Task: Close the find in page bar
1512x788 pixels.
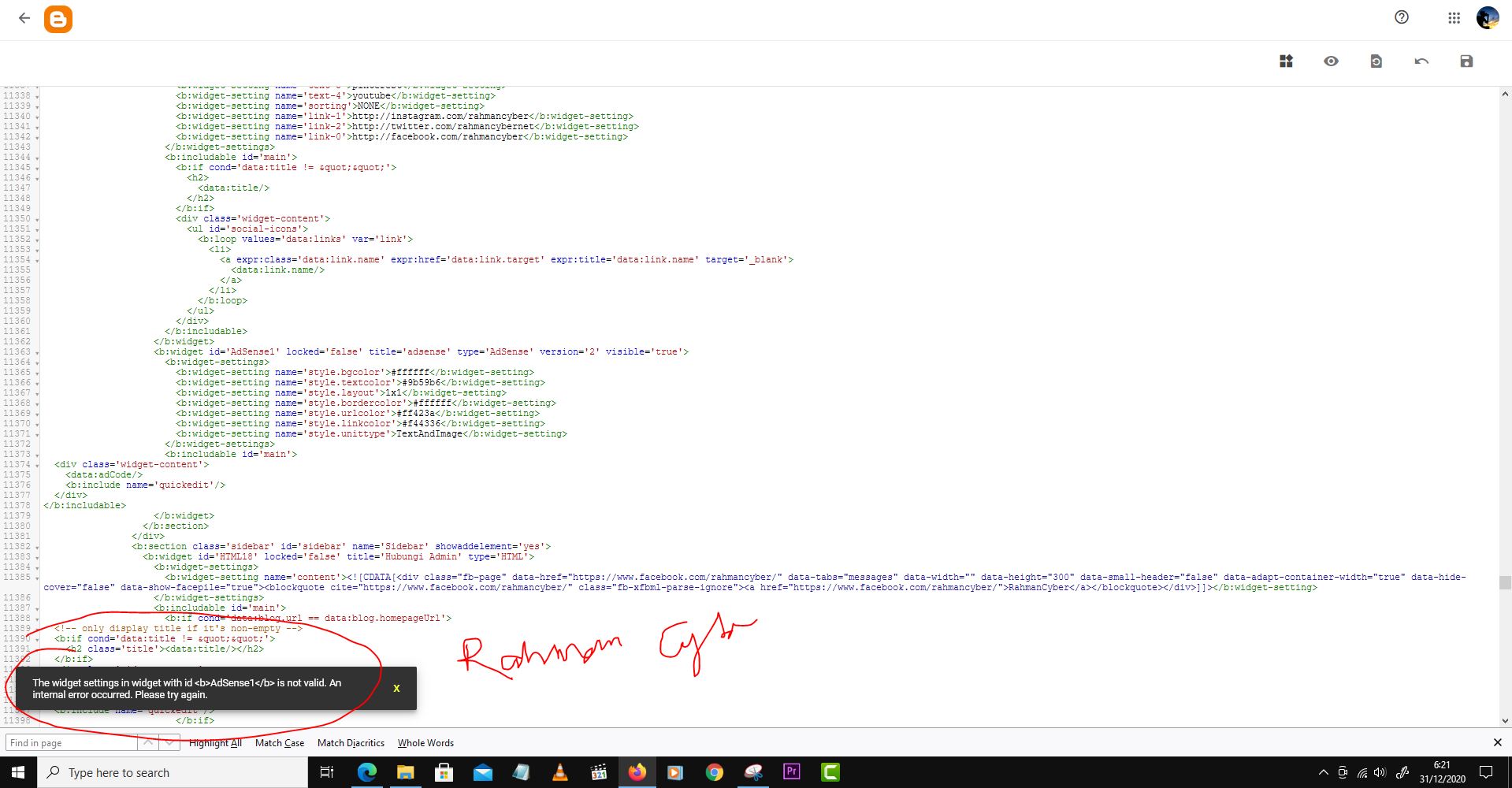Action: (1498, 742)
